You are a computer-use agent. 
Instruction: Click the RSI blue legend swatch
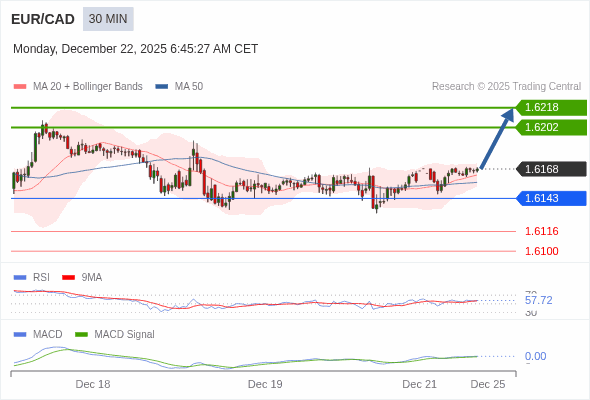pyautogui.click(x=20, y=278)
